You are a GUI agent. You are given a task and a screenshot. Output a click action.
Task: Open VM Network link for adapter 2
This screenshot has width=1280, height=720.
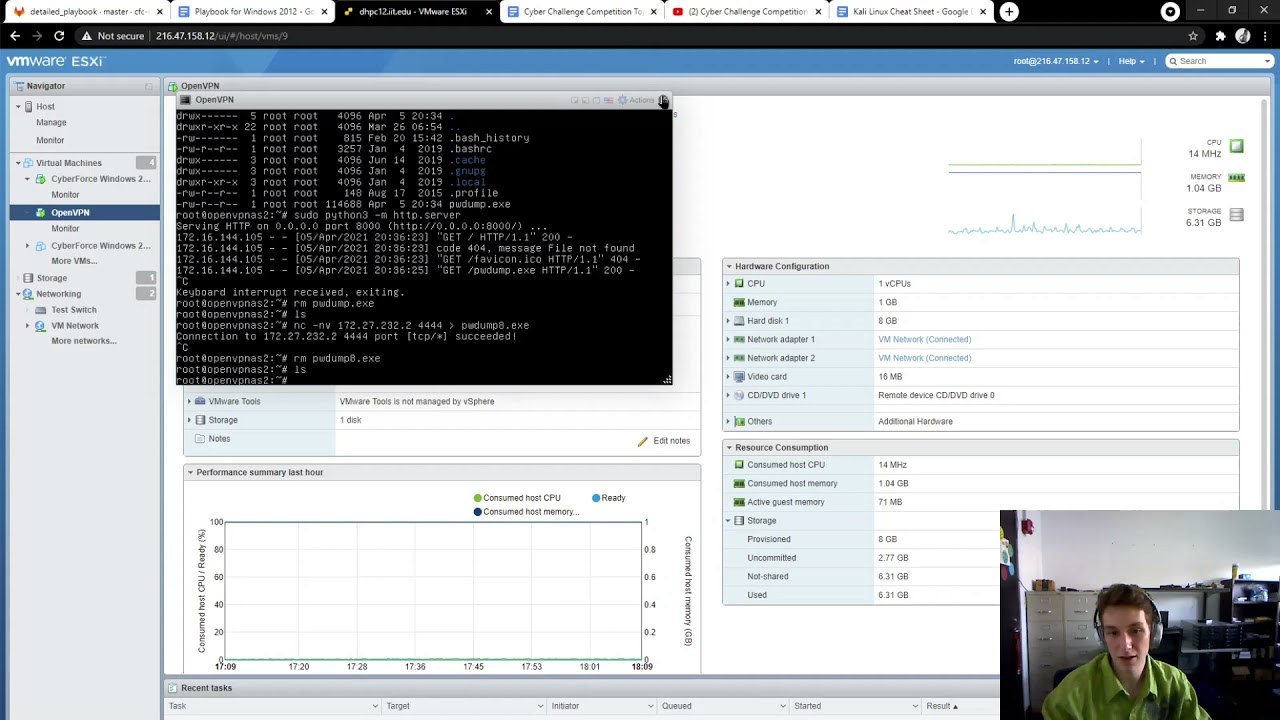point(924,358)
